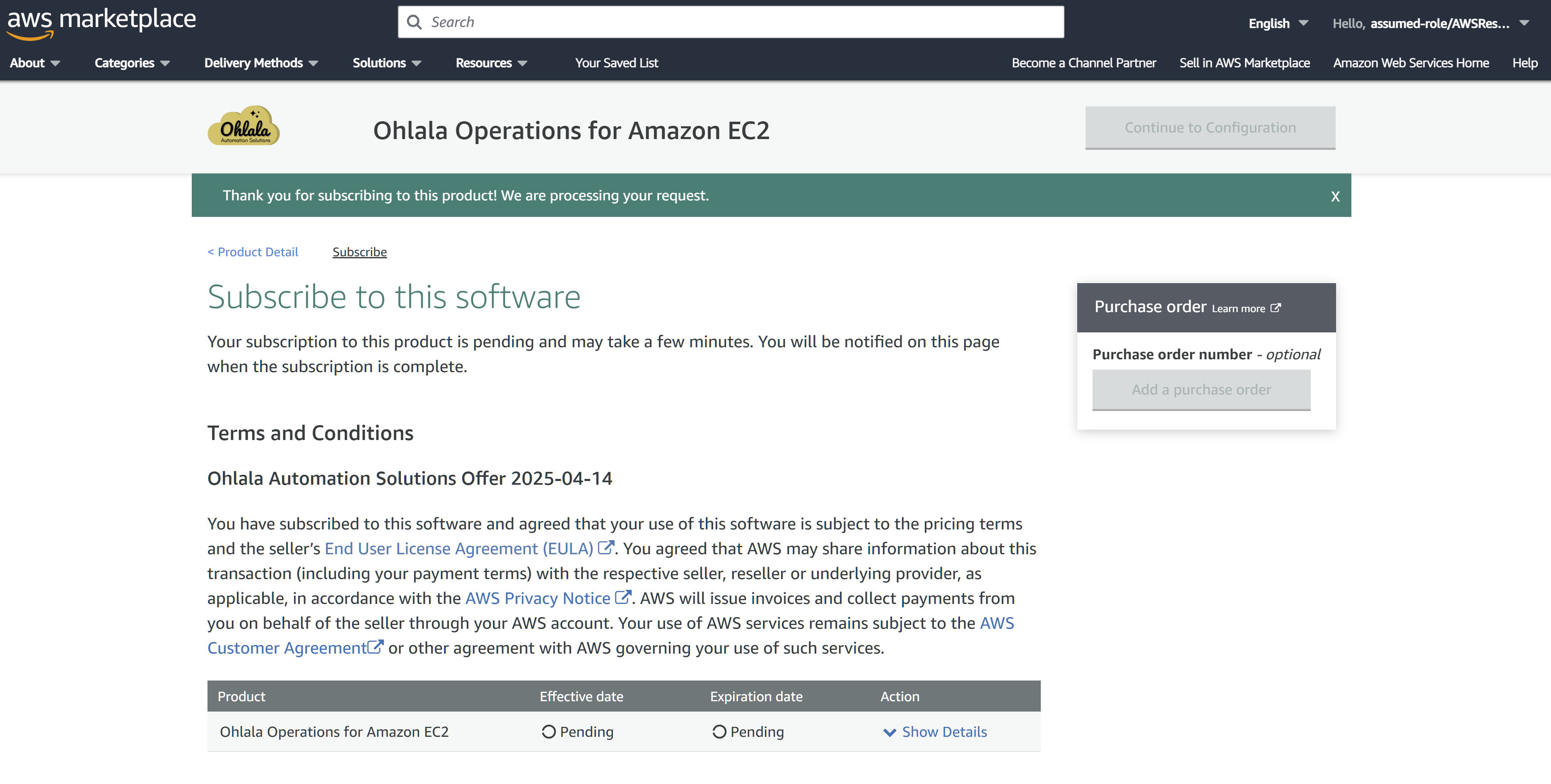The width and height of the screenshot is (1551, 784).
Task: Select the Subscribe breadcrumb
Action: (x=359, y=252)
